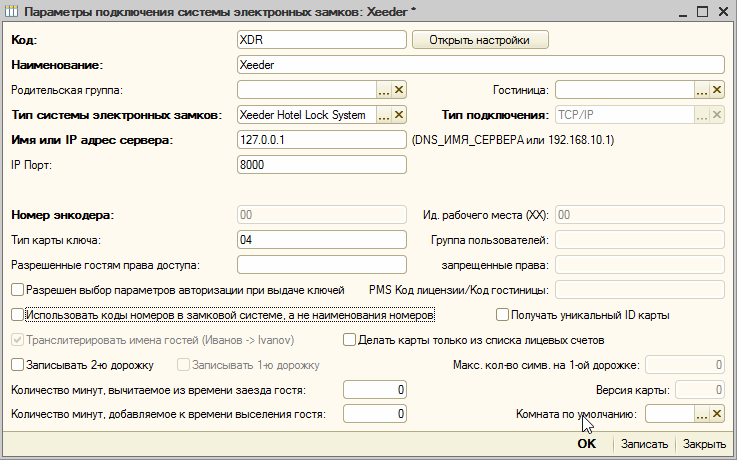The width and height of the screenshot is (737, 460).
Task: Click the Гостиница input field
Action: (625, 90)
